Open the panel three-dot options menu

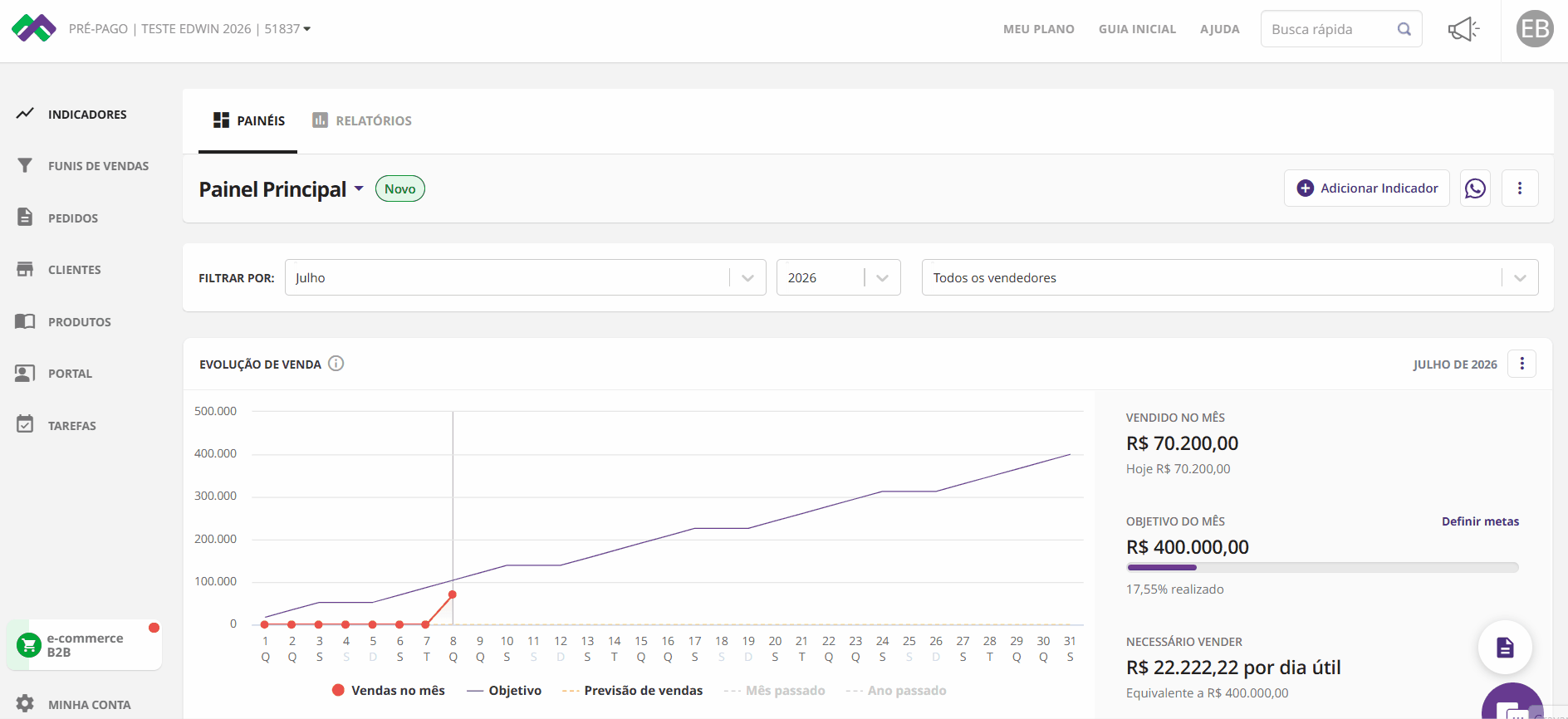point(1520,188)
